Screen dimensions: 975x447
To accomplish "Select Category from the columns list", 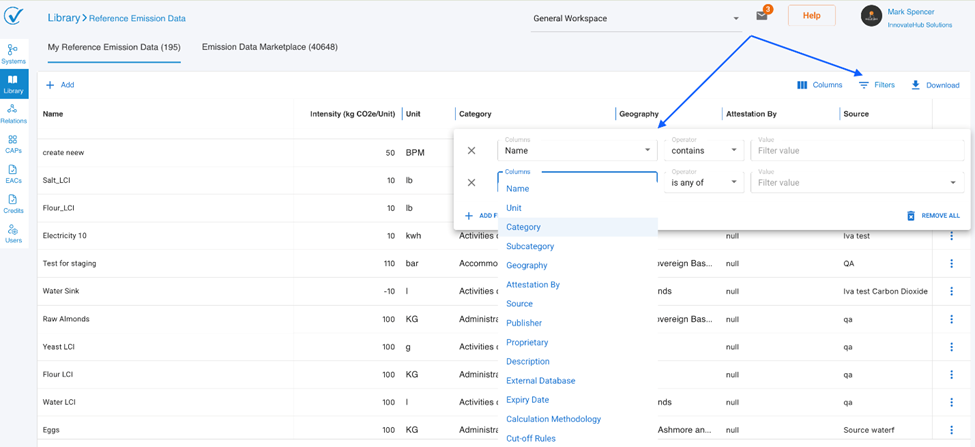I will [x=523, y=227].
